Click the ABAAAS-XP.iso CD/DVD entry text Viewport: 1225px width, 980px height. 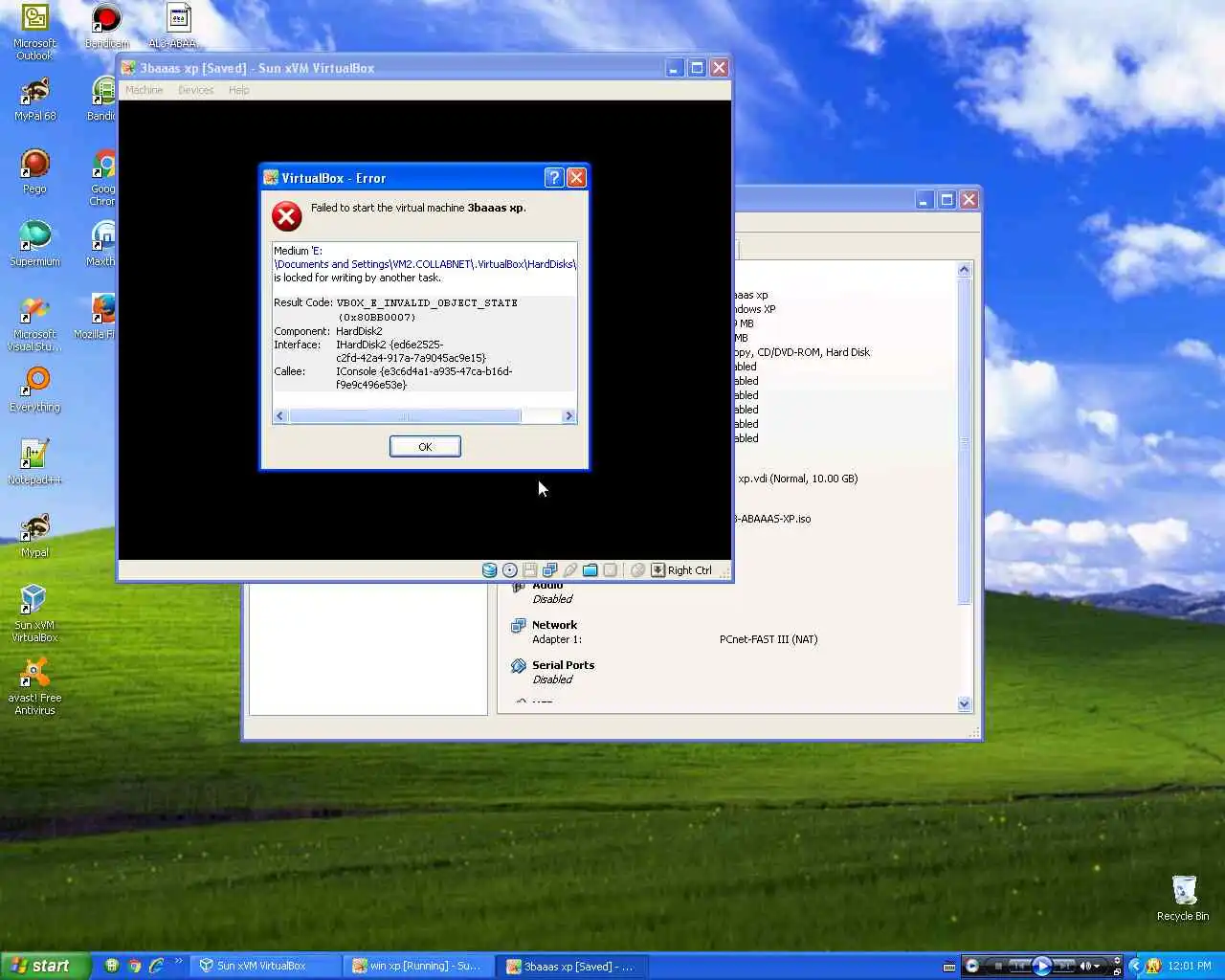point(772,519)
